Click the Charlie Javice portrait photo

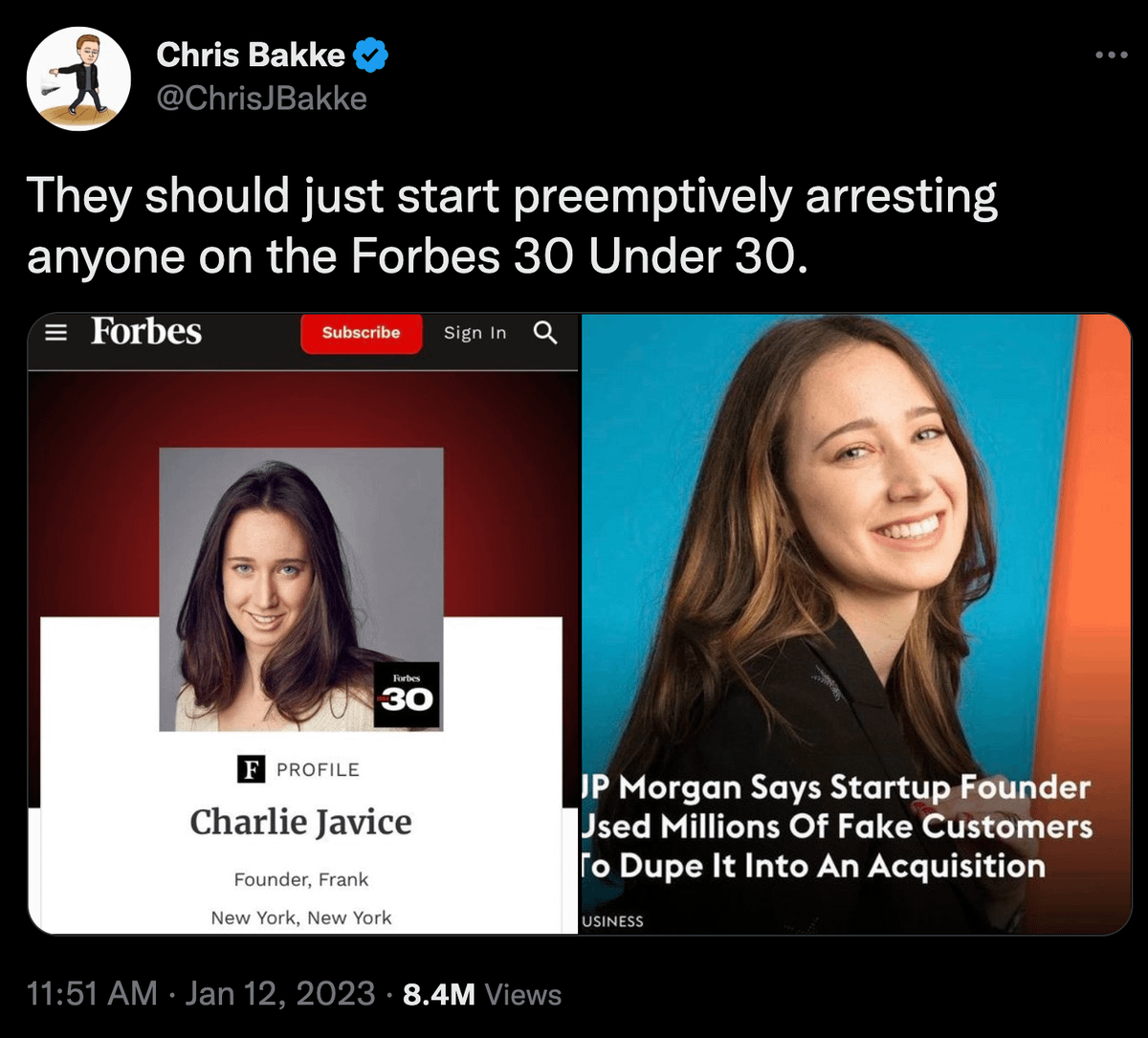[301, 589]
